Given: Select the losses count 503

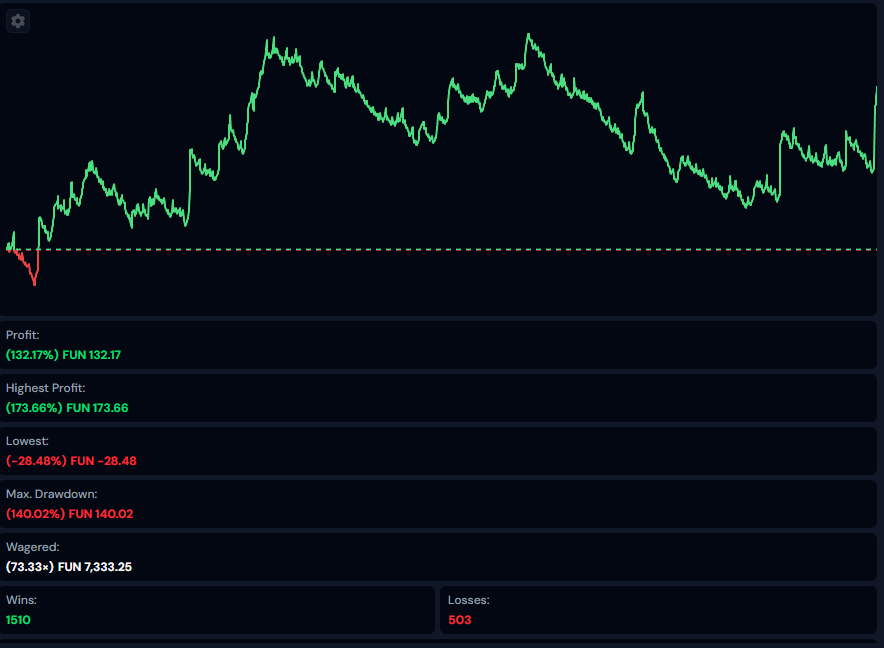Looking at the screenshot, I should pyautogui.click(x=459, y=620).
